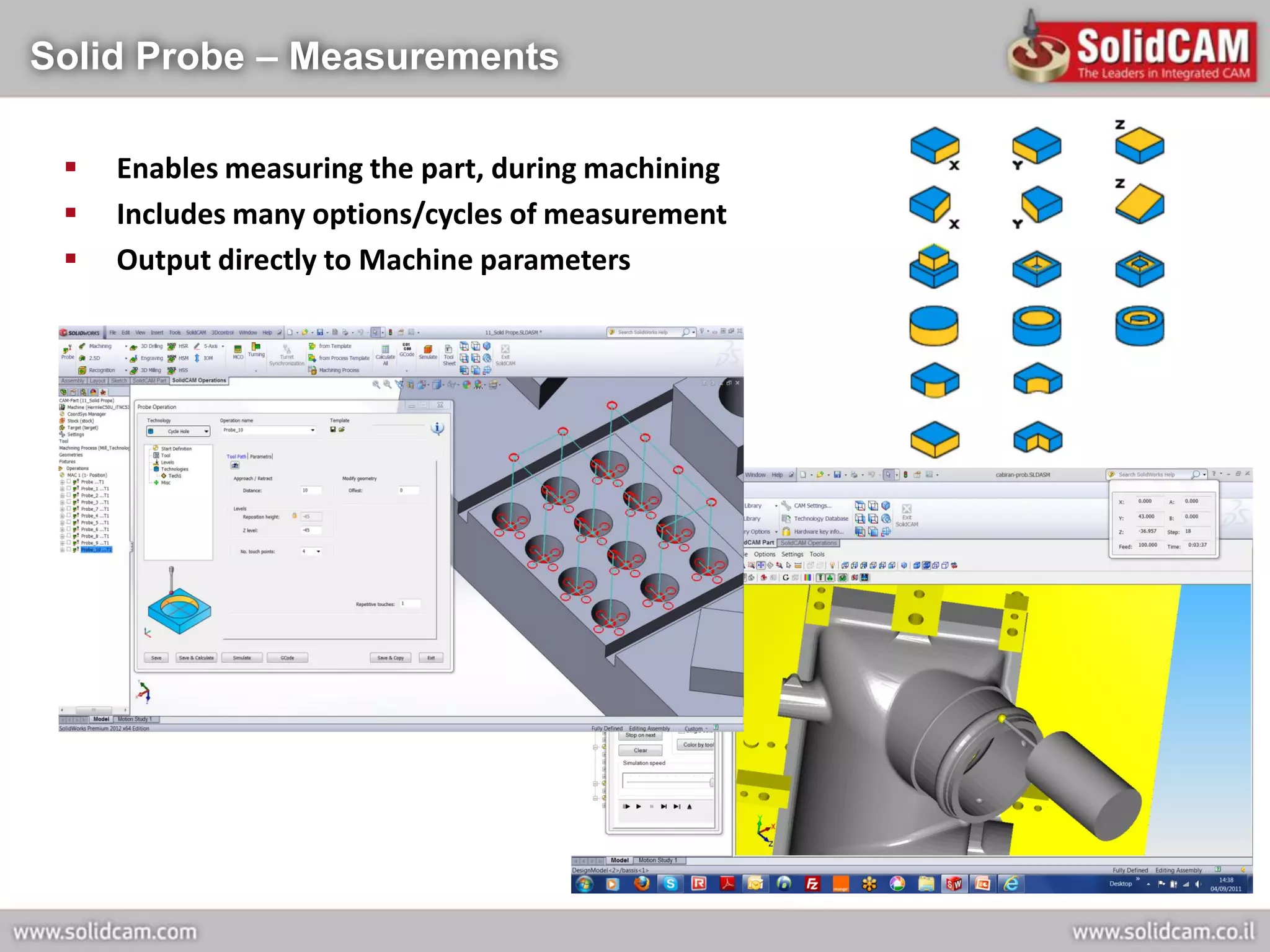The image size is (1270, 952).
Task: Click the Z level input field
Action: [x=311, y=530]
